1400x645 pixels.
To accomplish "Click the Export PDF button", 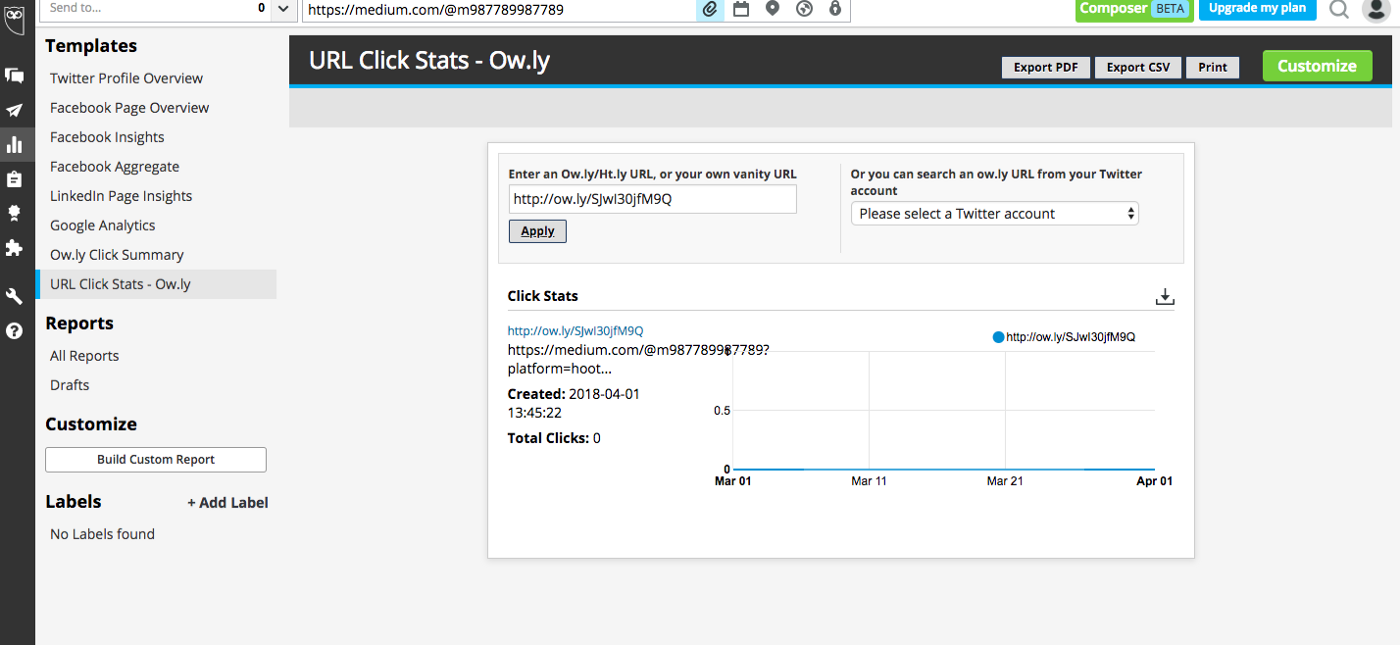I will point(1046,67).
